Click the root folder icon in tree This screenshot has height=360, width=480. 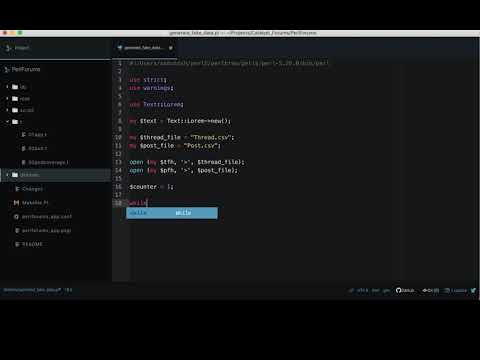(15, 99)
